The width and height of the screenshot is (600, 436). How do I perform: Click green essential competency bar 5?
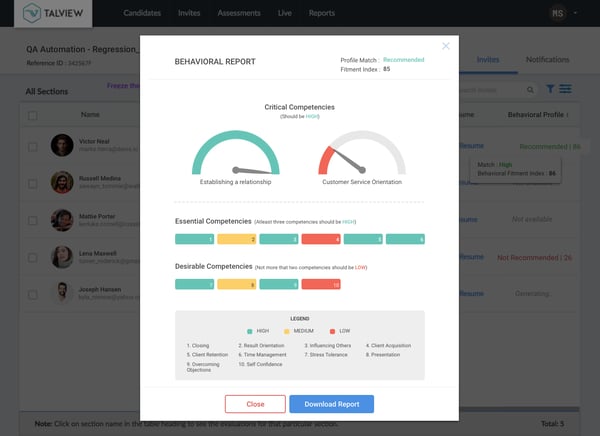pos(363,239)
